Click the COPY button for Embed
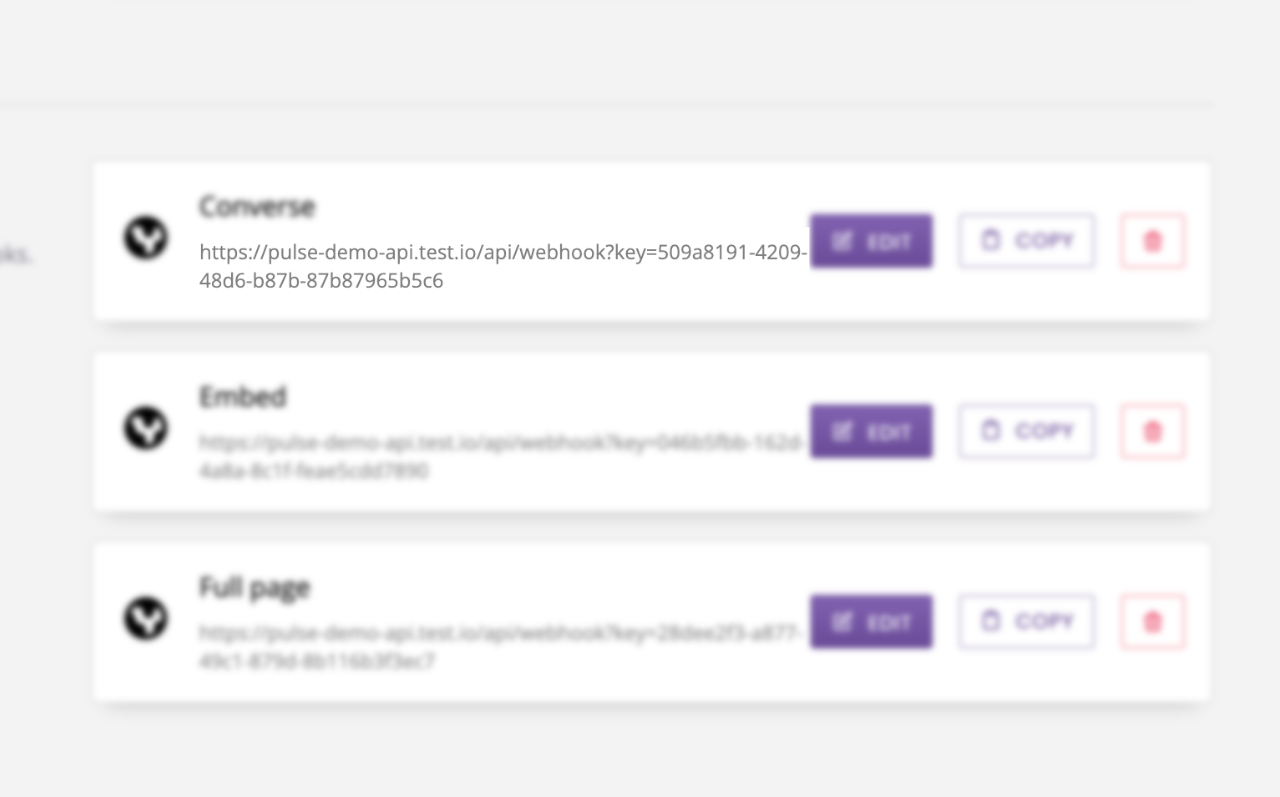Image resolution: width=1280 pixels, height=797 pixels. coord(1025,430)
